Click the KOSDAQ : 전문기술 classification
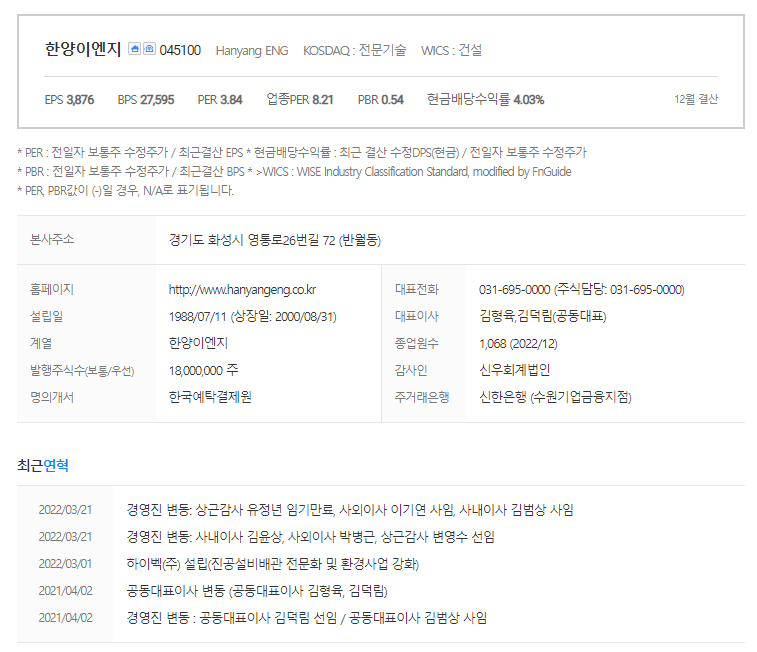Image resolution: width=757 pixels, height=652 pixels. (354, 50)
